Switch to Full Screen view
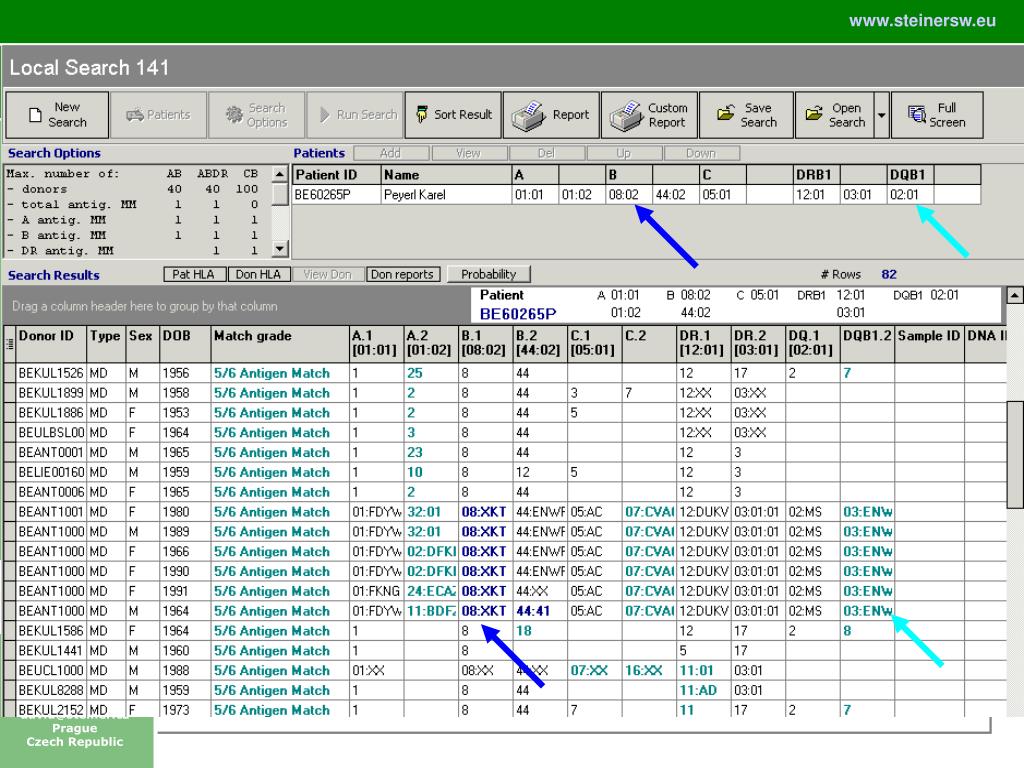 (916, 115)
